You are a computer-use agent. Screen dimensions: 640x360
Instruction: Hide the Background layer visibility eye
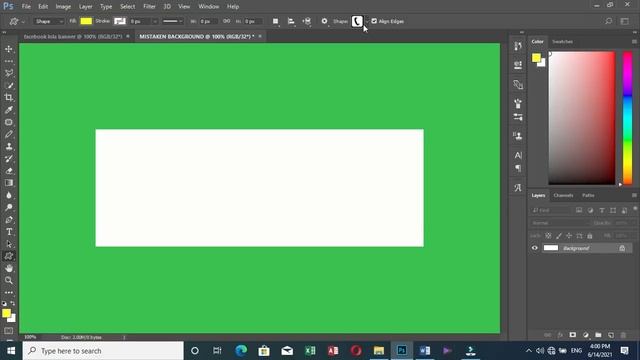[x=535, y=248]
